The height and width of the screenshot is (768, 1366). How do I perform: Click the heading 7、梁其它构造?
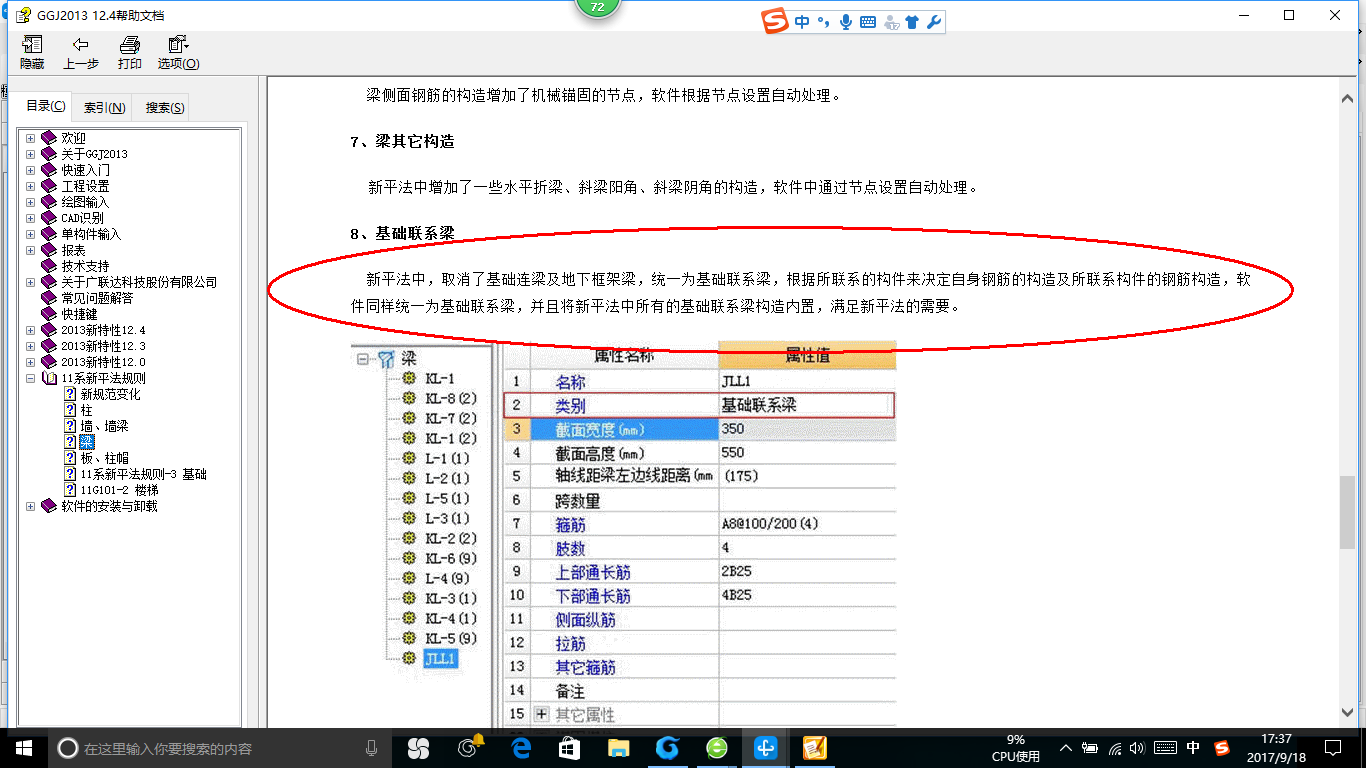click(x=402, y=142)
